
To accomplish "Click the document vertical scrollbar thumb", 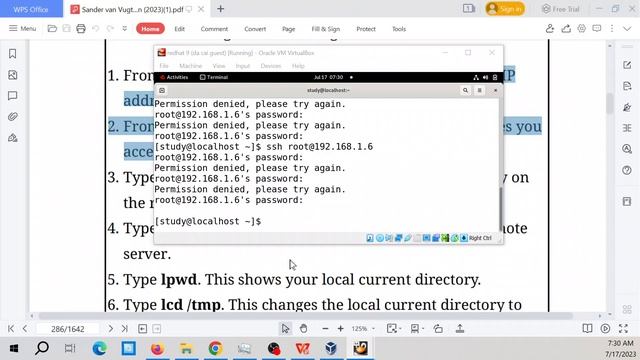I will (609, 103).
